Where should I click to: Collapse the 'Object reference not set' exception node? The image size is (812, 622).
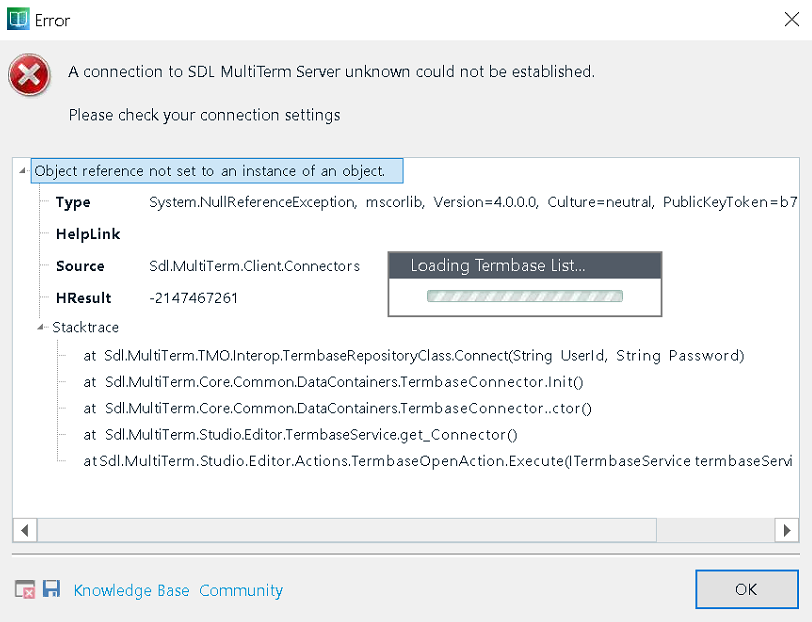[x=22, y=170]
